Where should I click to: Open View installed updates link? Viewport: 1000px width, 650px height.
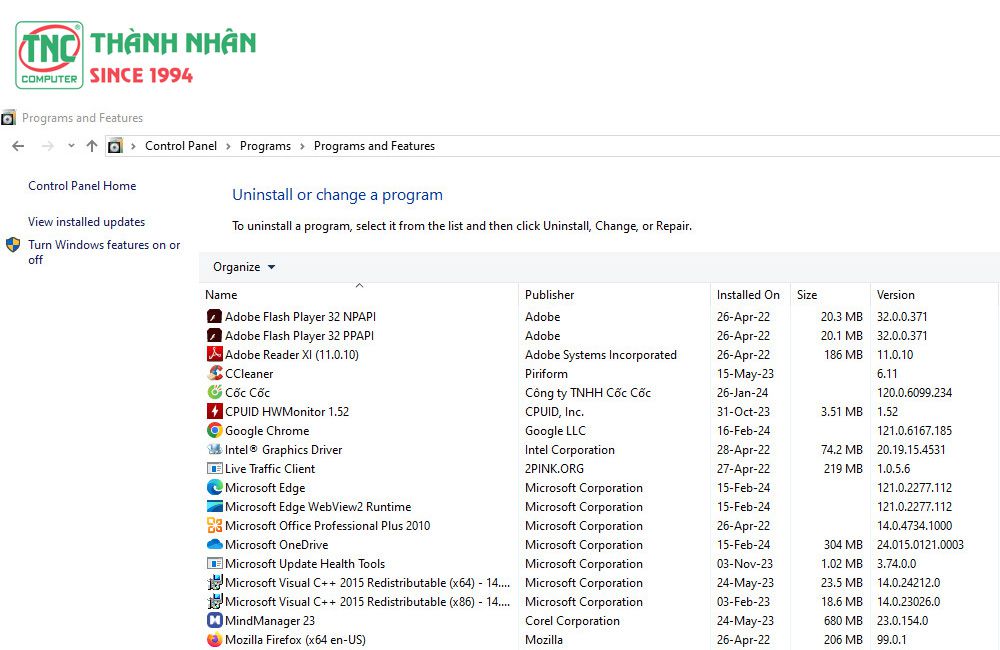tap(87, 222)
